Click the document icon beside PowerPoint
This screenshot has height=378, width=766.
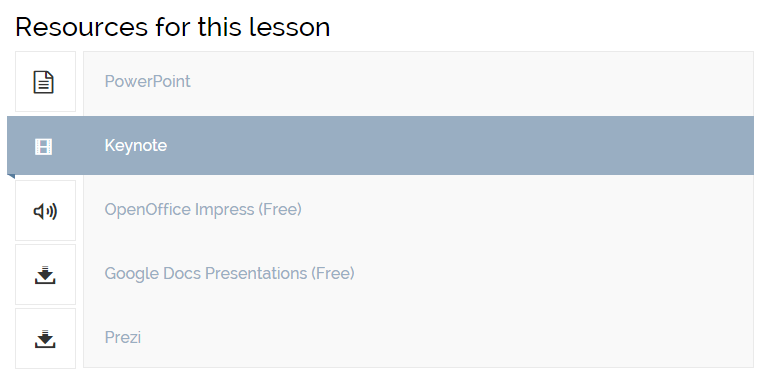[44, 82]
